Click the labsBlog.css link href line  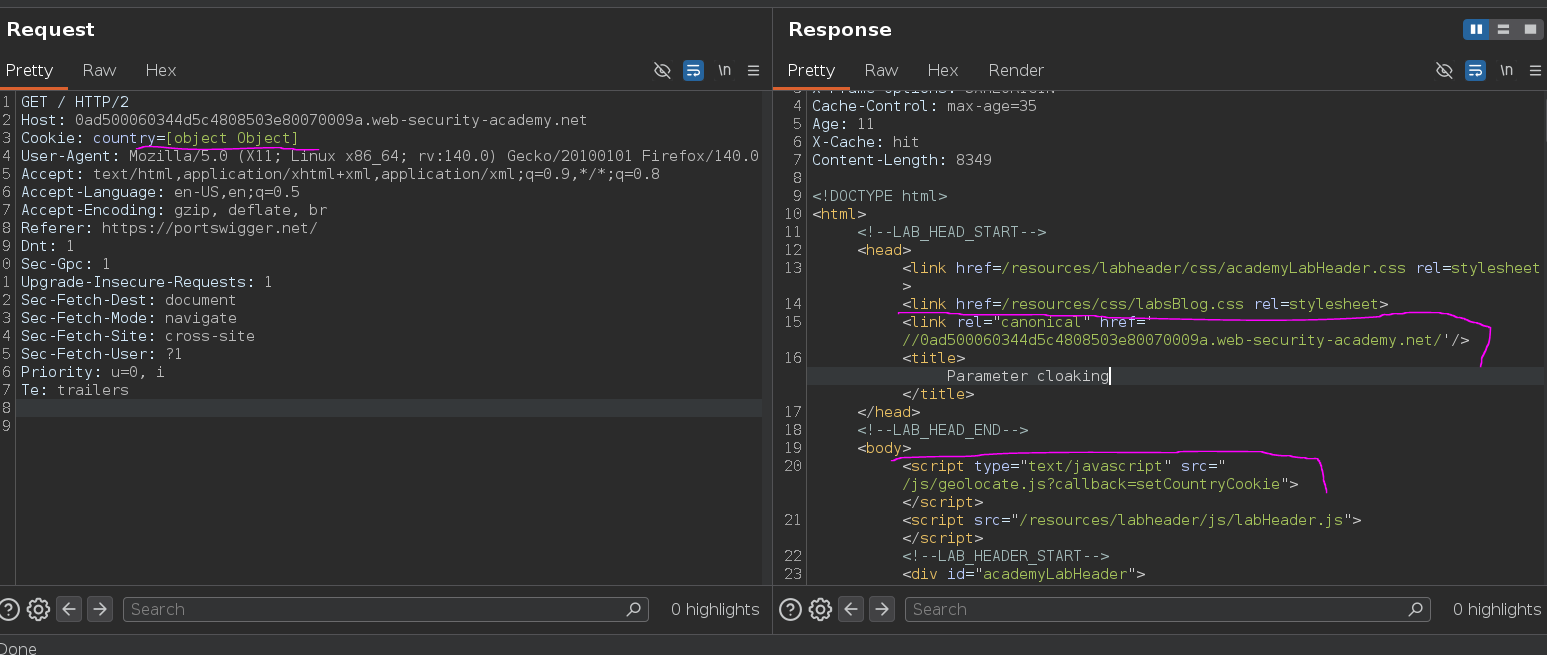coord(1145,304)
